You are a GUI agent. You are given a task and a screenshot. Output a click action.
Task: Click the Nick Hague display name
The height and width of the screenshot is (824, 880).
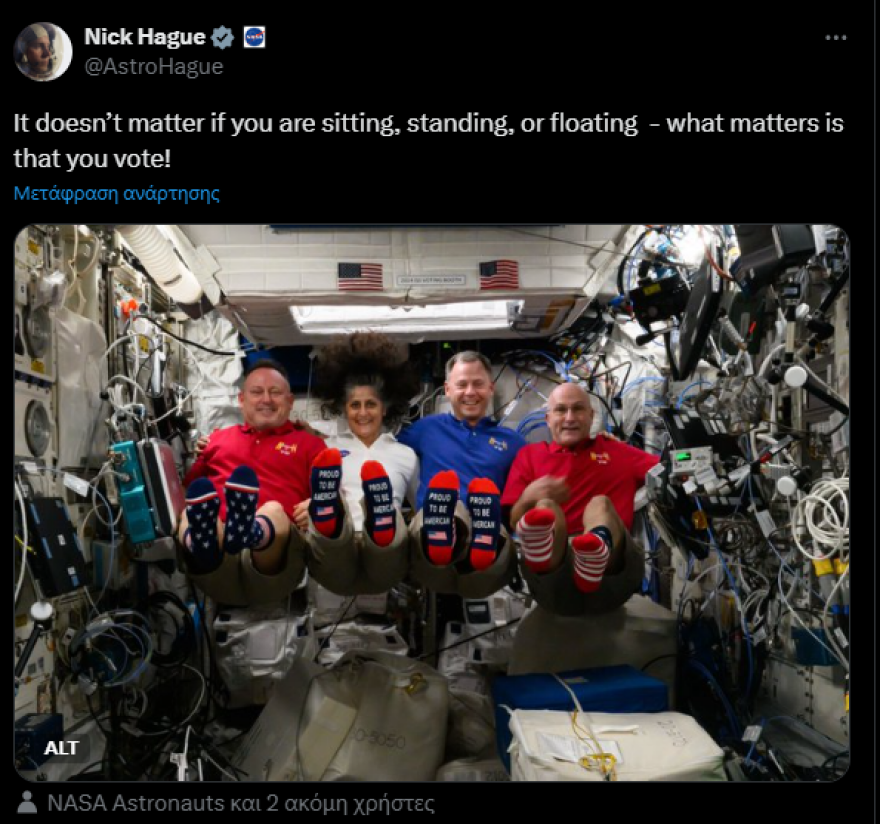145,36
